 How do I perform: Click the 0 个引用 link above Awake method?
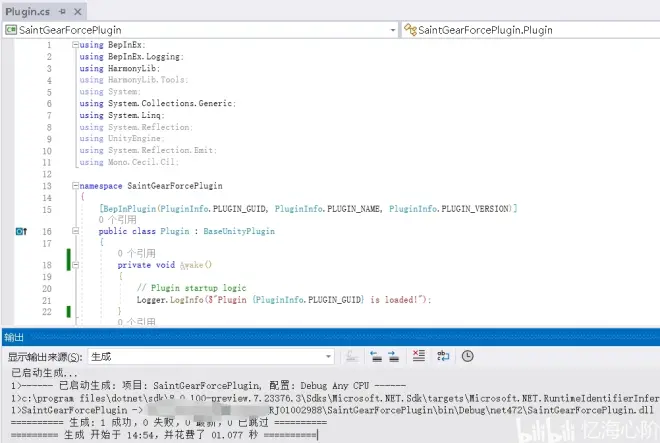tap(136, 254)
